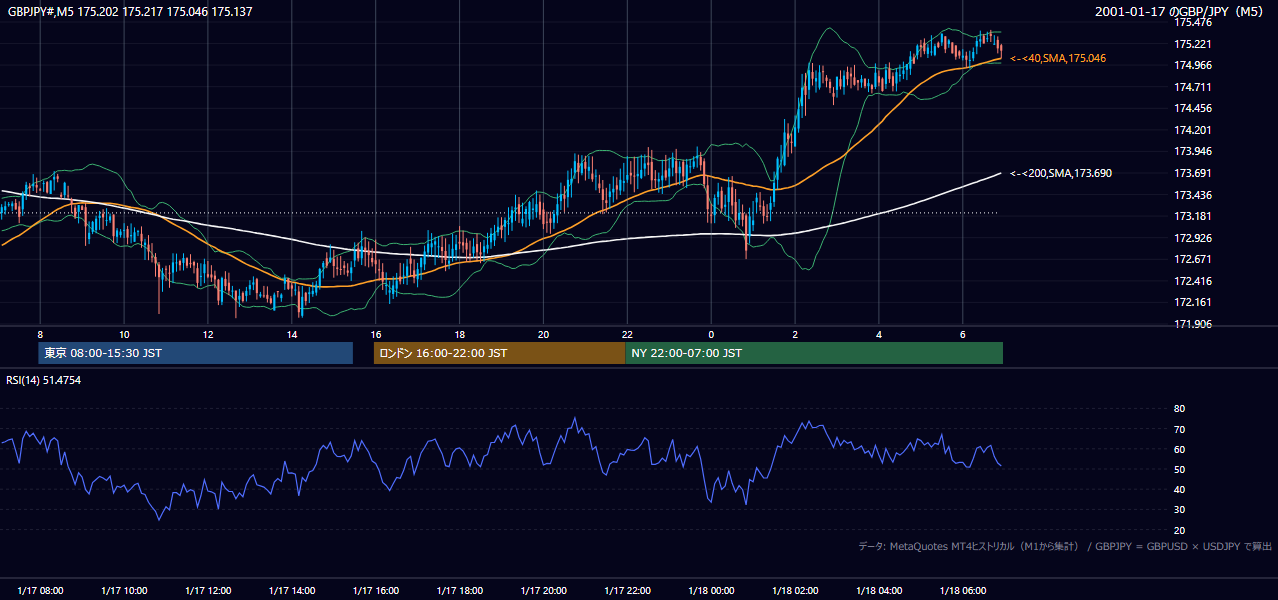Click the RSI level 40 label
This screenshot has width=1278, height=600.
click(x=1179, y=489)
